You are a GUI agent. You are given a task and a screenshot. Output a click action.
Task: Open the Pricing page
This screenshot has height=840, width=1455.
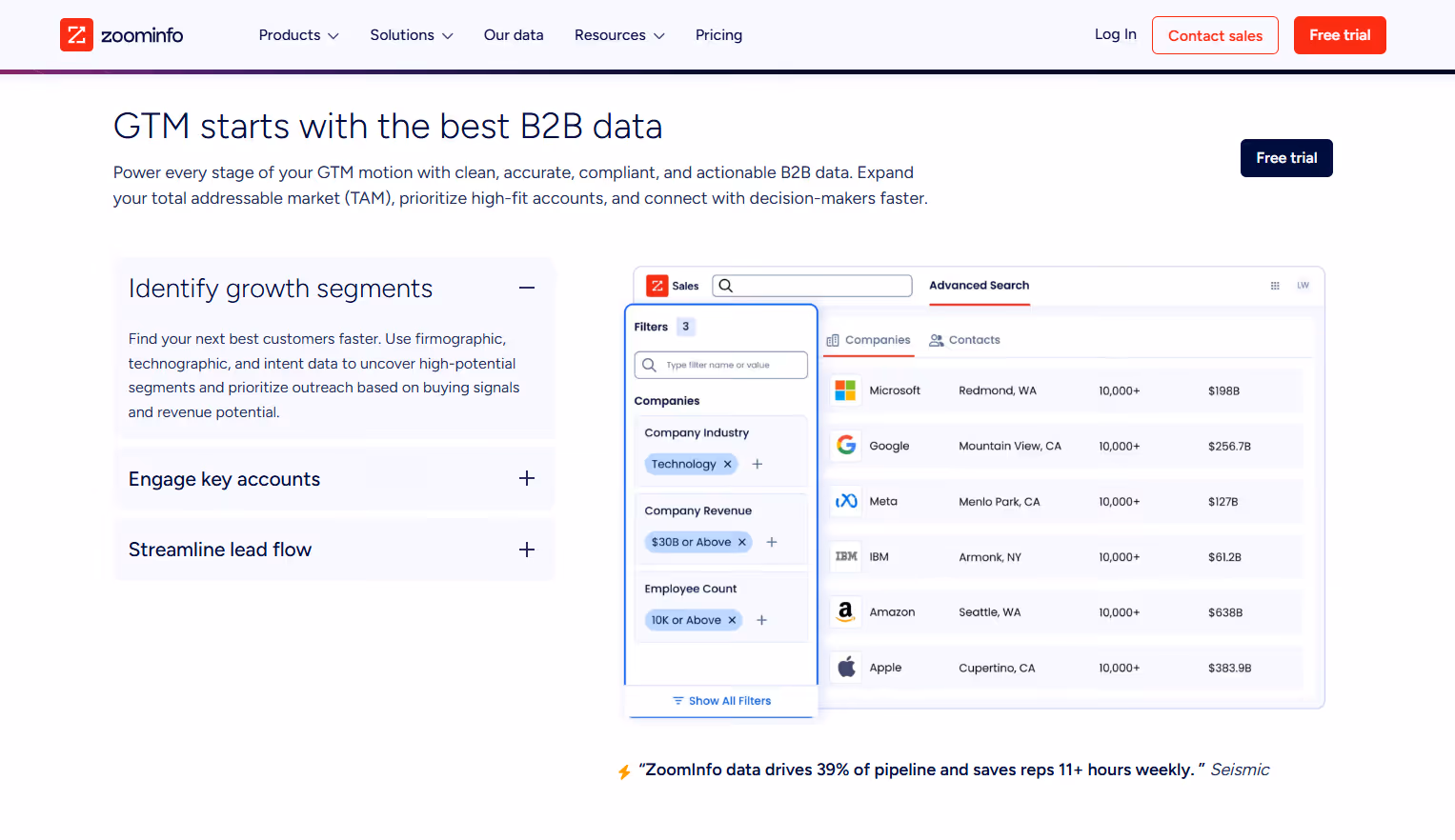[x=718, y=35]
